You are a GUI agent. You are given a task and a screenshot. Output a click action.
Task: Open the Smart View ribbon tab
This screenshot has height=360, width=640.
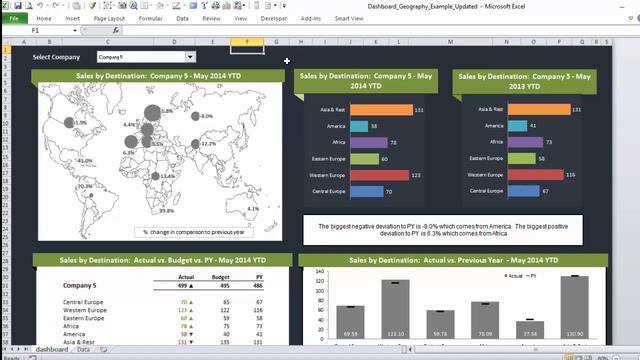coord(349,18)
